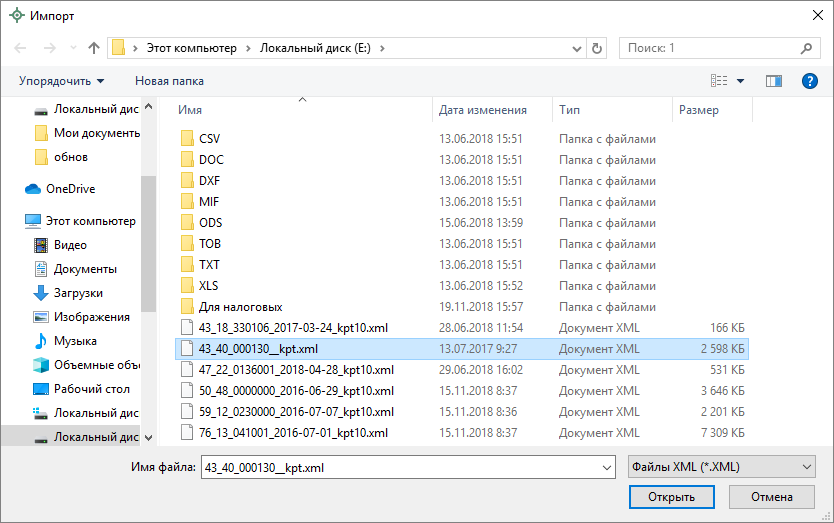Open OneDrive in the navigation pane
Viewport: 834px width, 523px height.
click(x=70, y=189)
